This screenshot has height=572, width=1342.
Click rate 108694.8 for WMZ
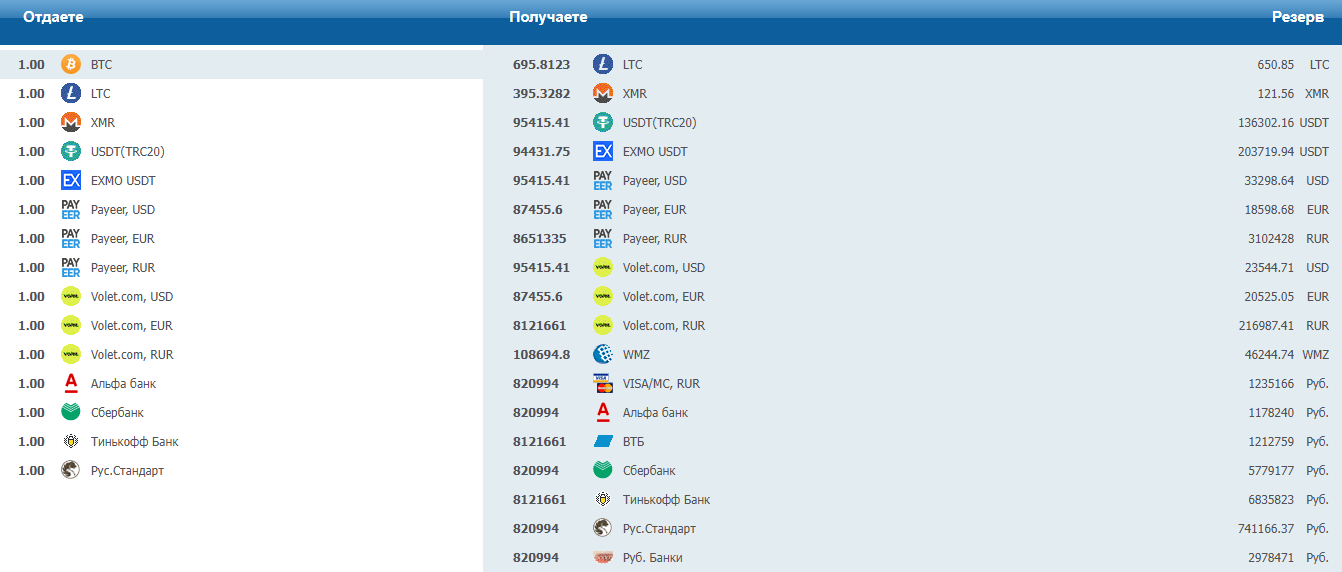[x=541, y=354]
